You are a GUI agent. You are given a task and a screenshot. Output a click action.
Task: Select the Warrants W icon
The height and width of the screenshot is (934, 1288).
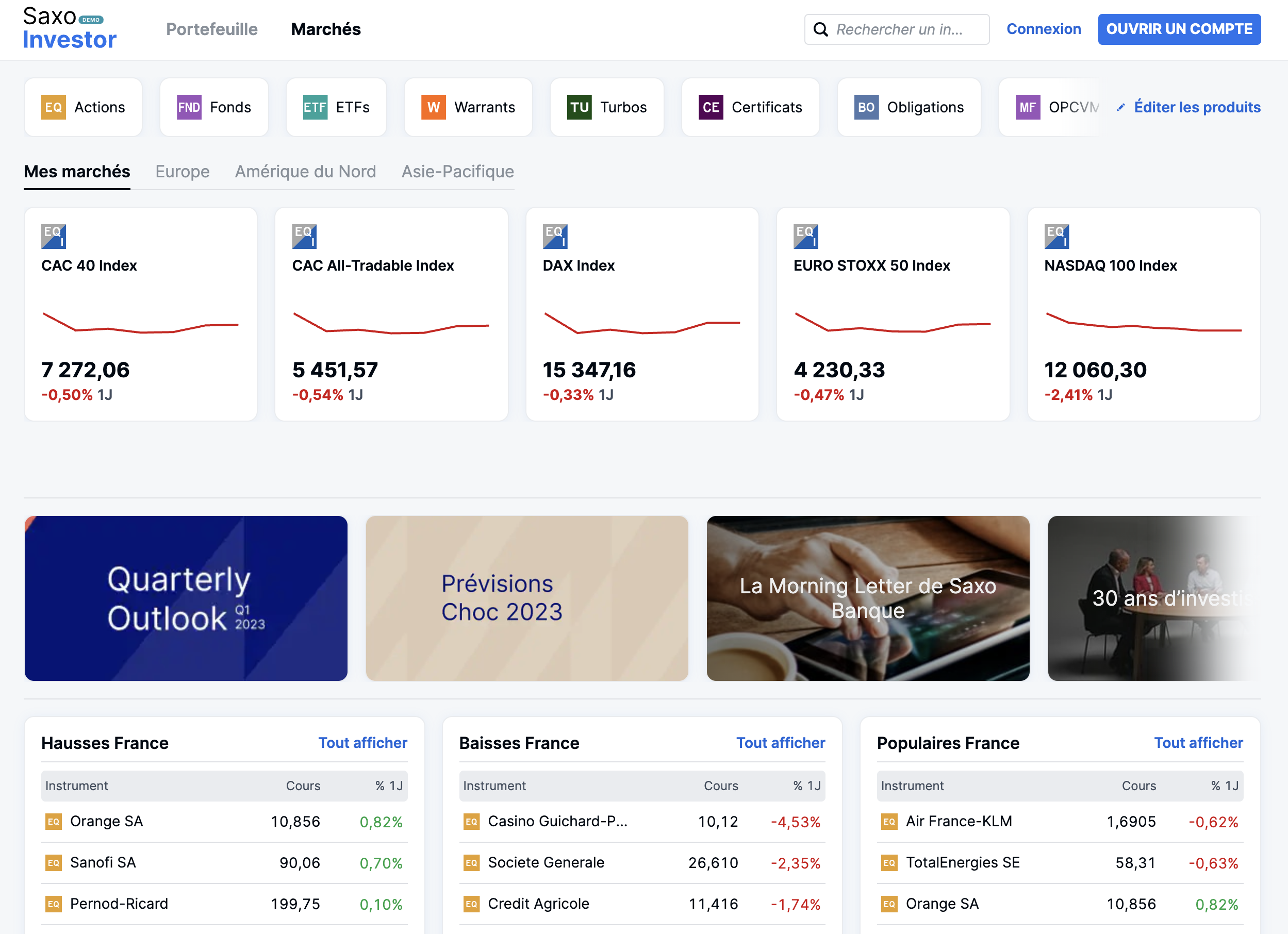click(x=433, y=107)
